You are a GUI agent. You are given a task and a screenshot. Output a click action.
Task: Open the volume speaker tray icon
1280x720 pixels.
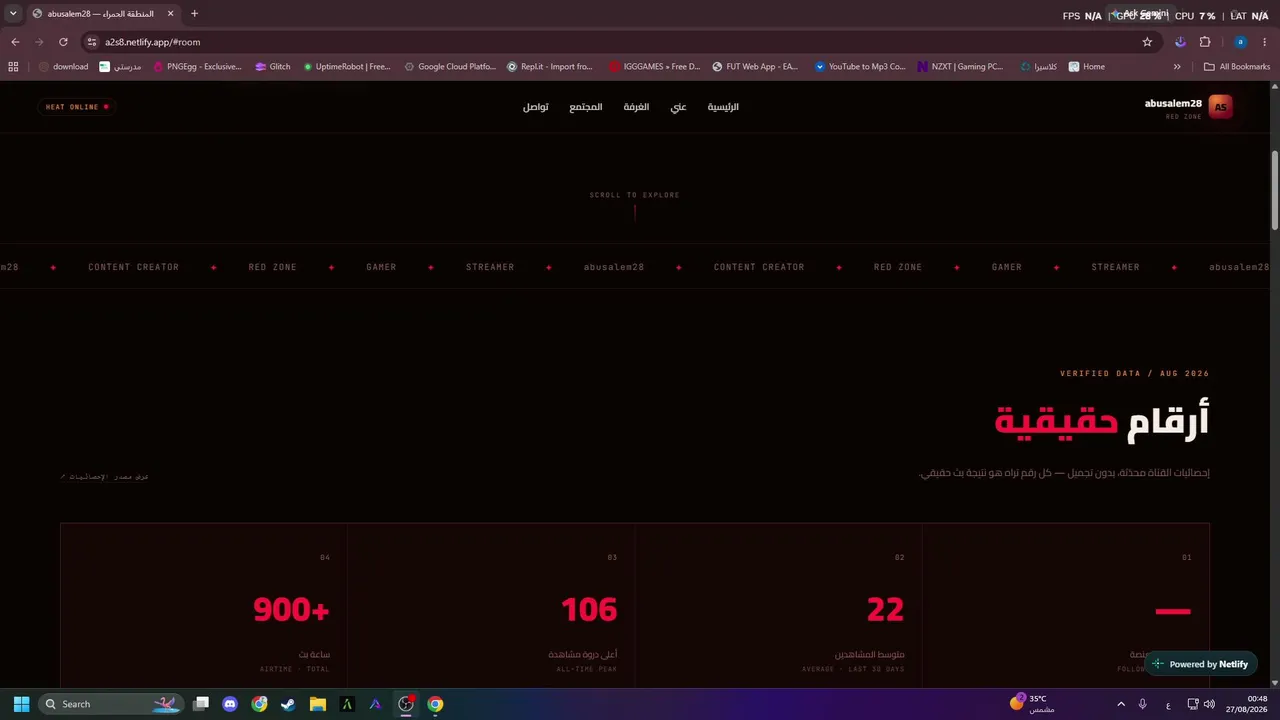(x=1209, y=704)
